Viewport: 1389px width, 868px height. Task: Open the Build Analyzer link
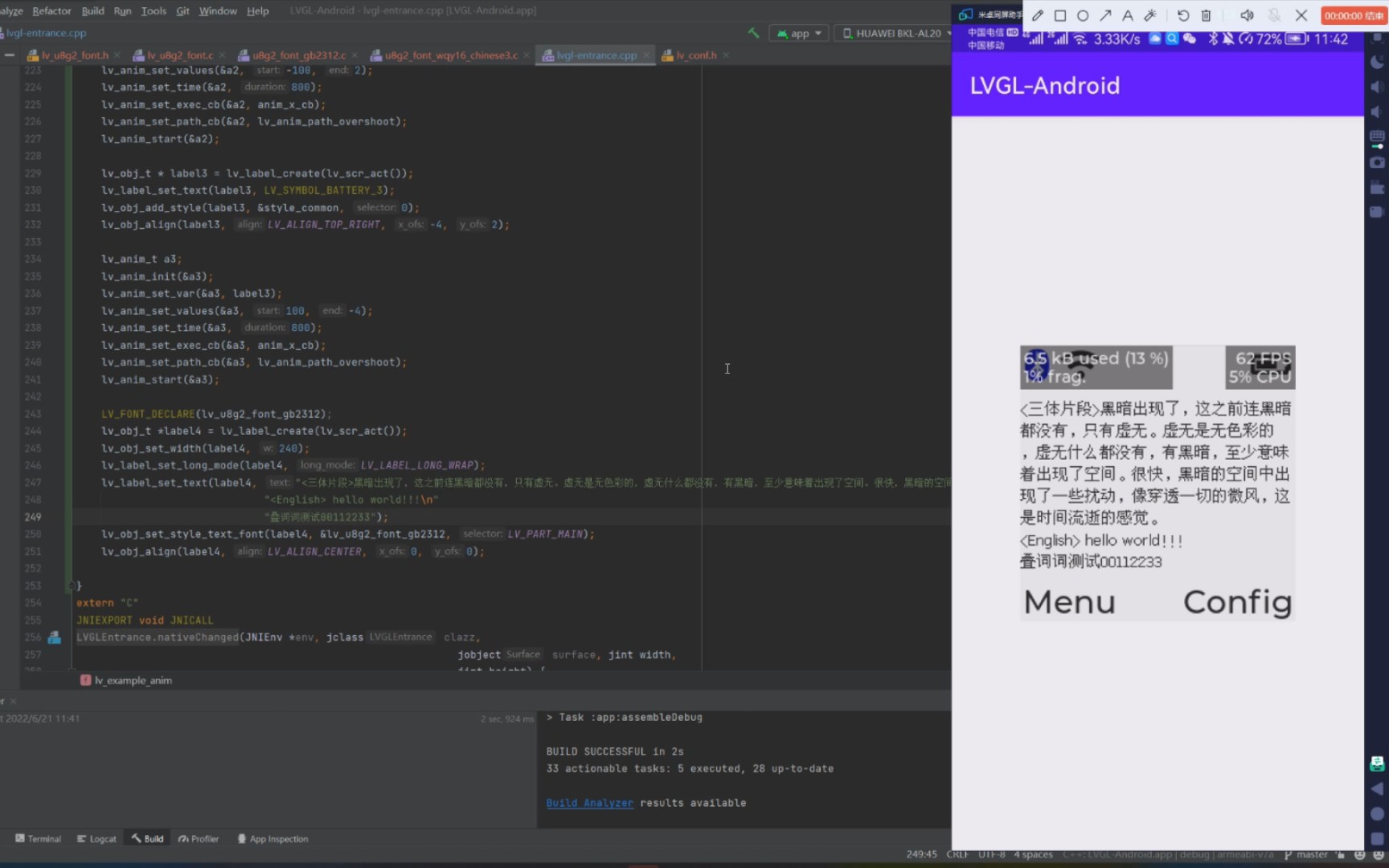[589, 802]
